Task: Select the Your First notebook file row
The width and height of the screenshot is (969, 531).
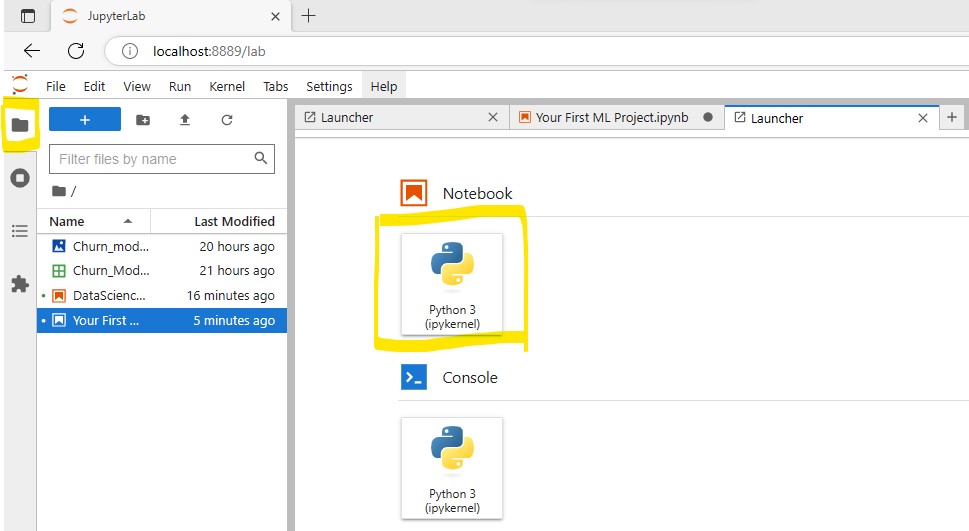Action: click(x=162, y=320)
